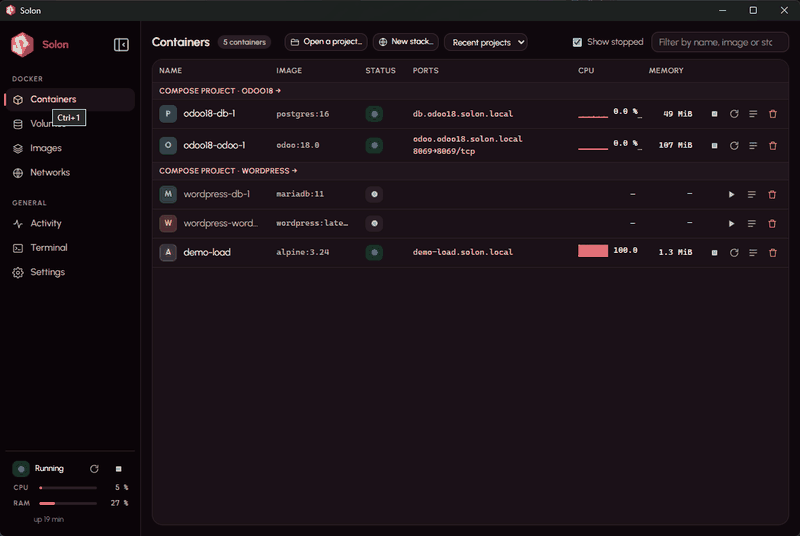Open the db.odoo18.solon.local link
Image resolution: width=800 pixels, height=536 pixels.
pos(463,114)
